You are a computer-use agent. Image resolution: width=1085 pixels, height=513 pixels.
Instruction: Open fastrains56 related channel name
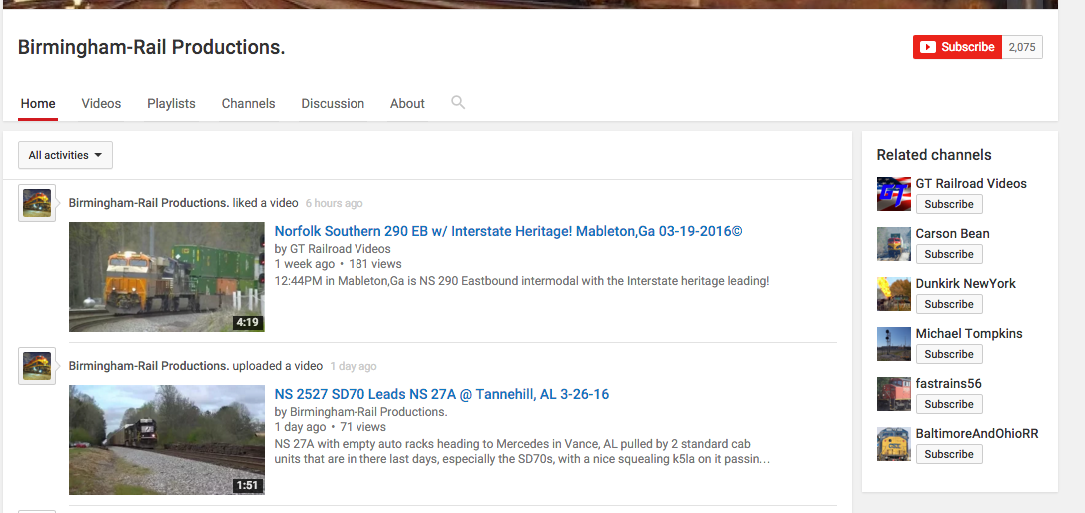click(949, 384)
